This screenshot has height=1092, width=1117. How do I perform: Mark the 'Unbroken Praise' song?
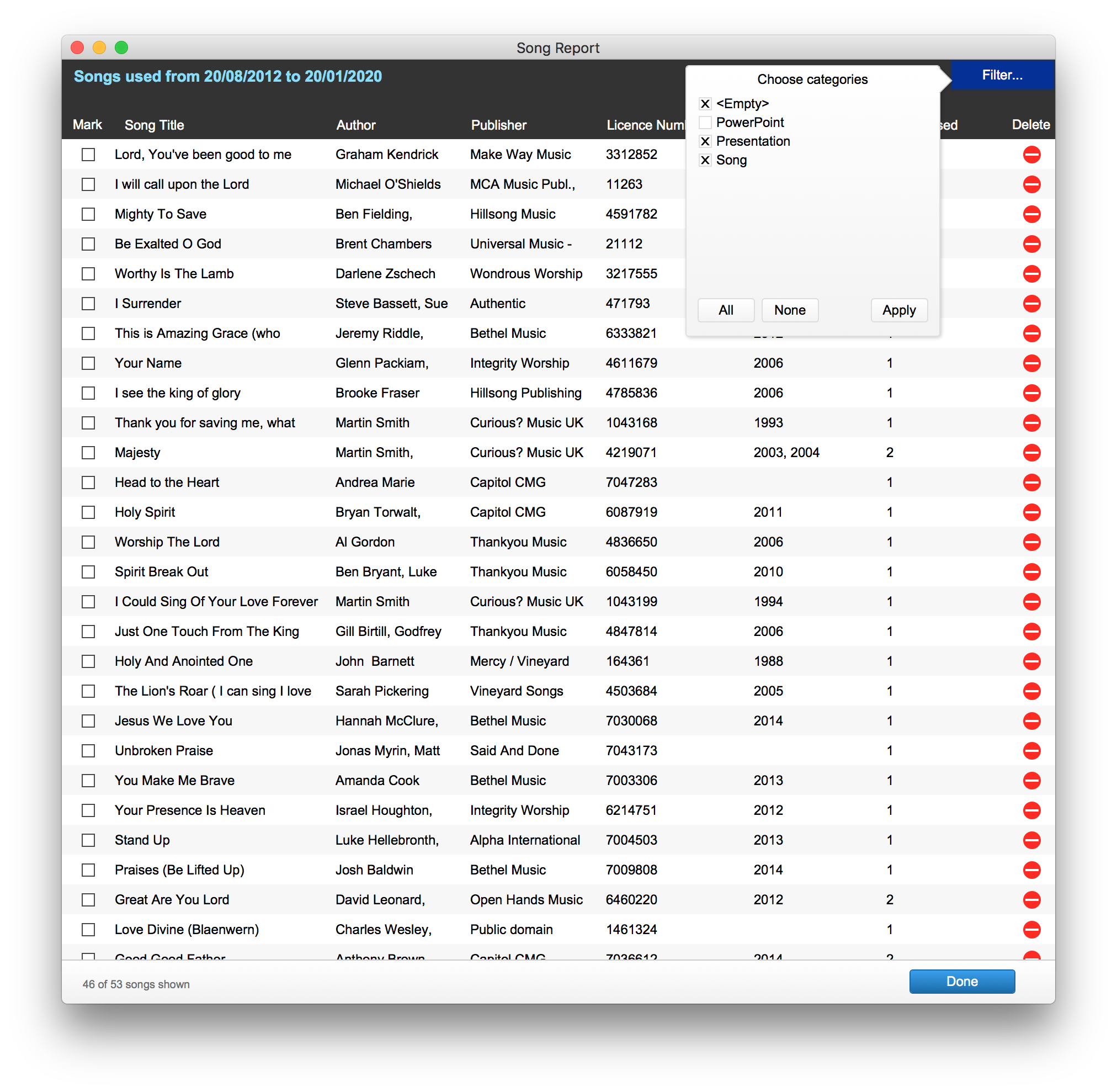[88, 751]
